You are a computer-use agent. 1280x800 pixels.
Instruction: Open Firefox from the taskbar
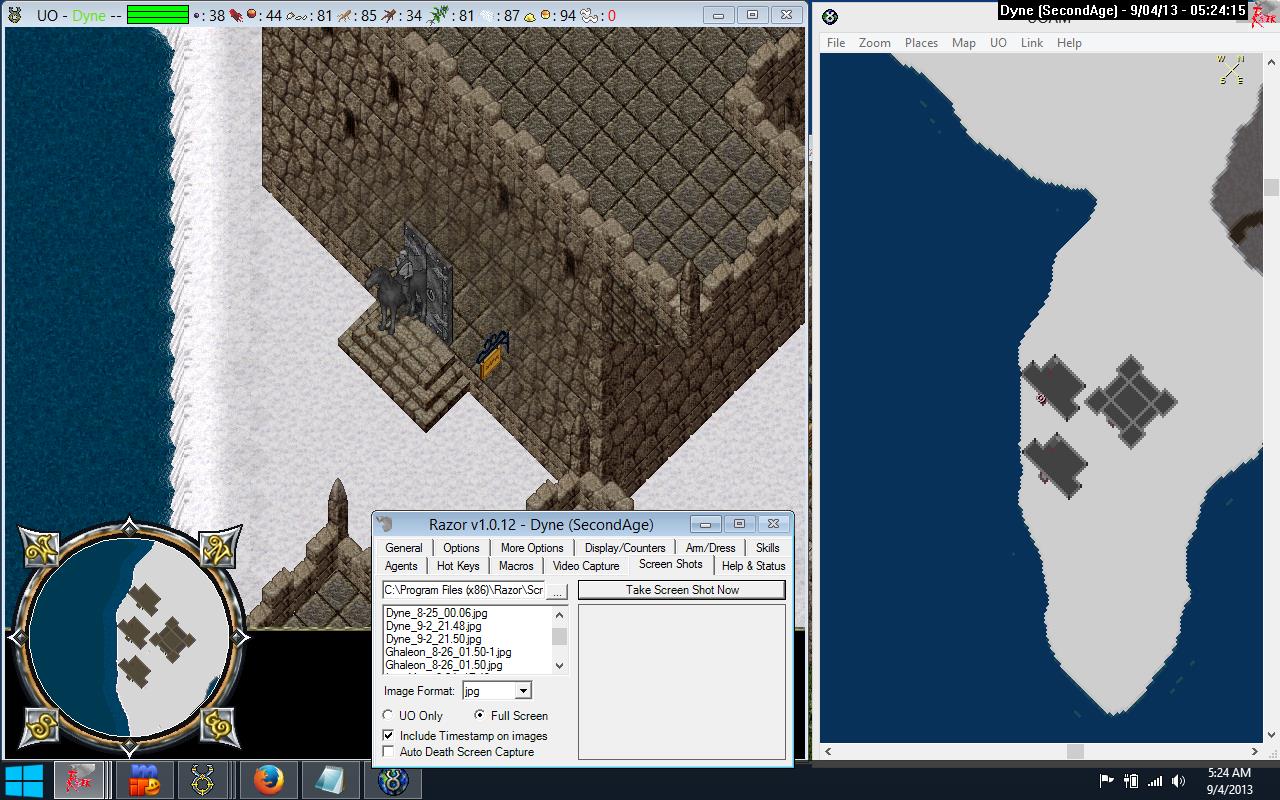(x=267, y=780)
